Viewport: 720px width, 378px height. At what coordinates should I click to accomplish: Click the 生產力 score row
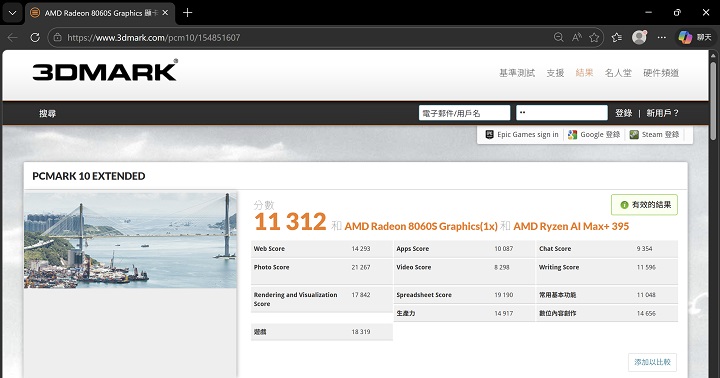[464, 313]
